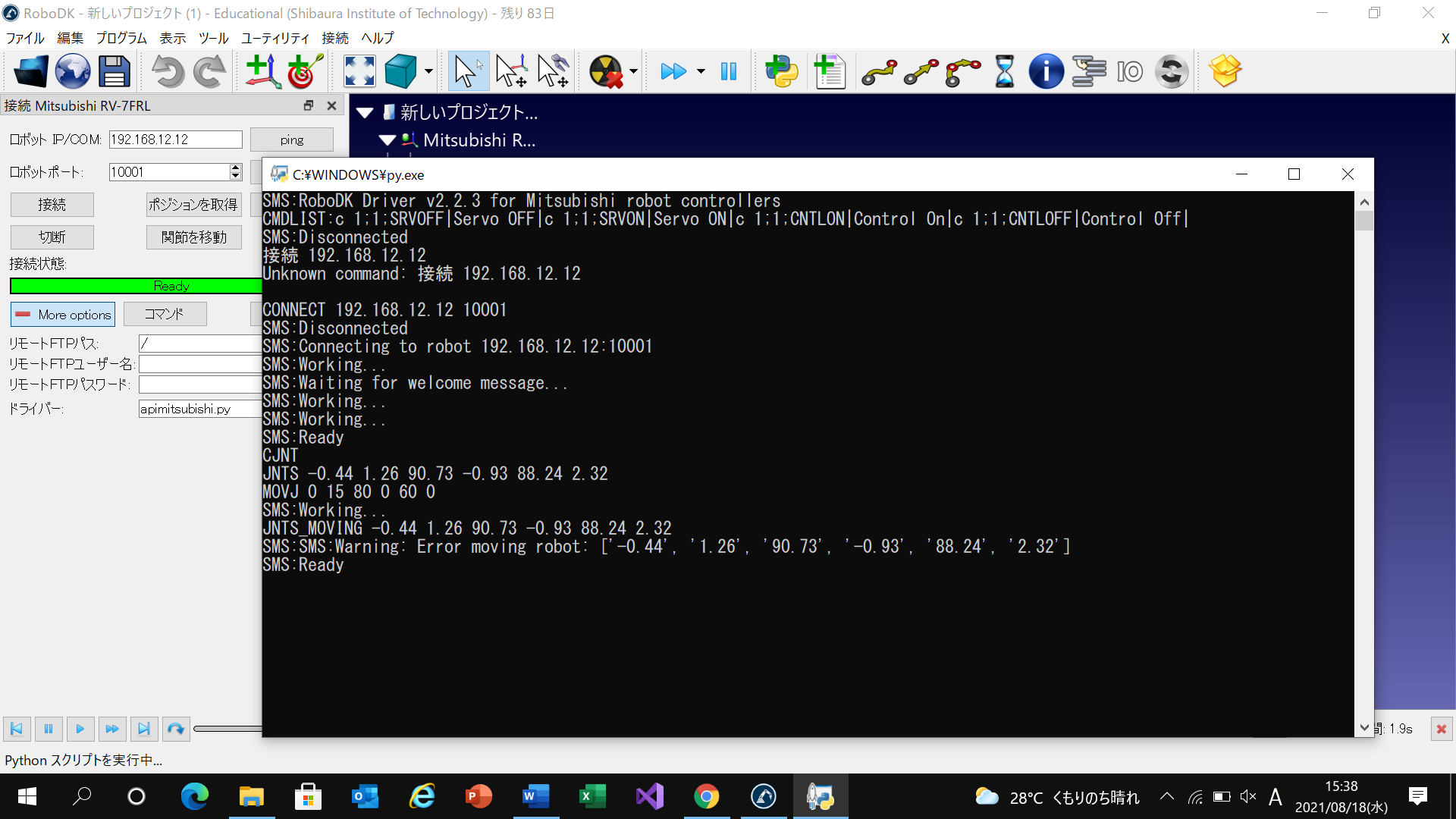The image size is (1456, 819).
Task: Click the hourglass pause instruction icon
Action: pyautogui.click(x=1004, y=72)
